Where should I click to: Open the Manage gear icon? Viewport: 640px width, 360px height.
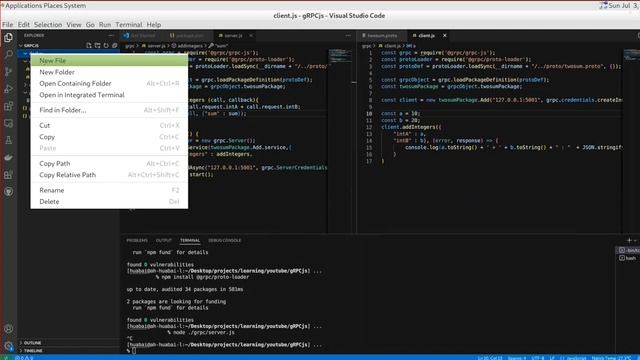(8, 346)
